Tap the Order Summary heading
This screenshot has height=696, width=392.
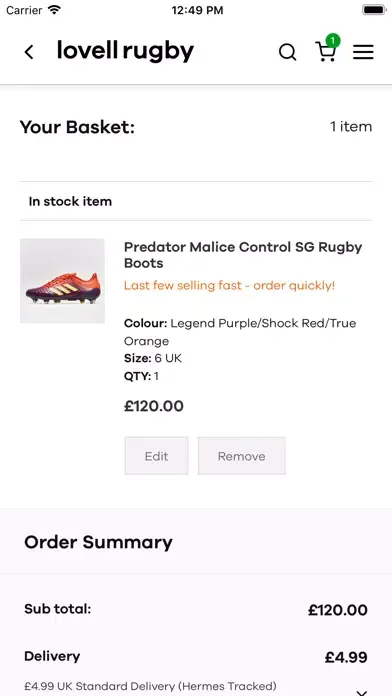pos(98,542)
